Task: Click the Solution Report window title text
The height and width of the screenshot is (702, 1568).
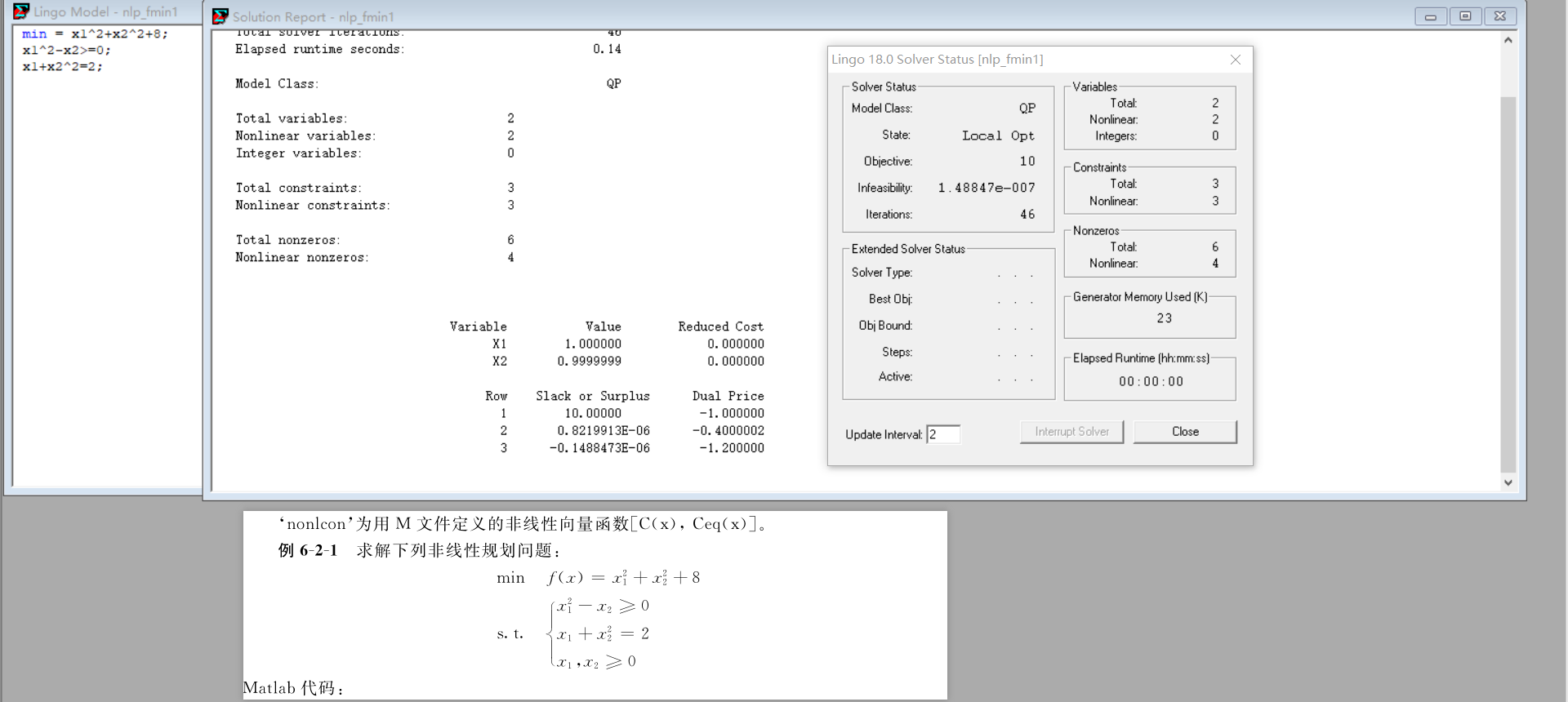Action: [314, 17]
